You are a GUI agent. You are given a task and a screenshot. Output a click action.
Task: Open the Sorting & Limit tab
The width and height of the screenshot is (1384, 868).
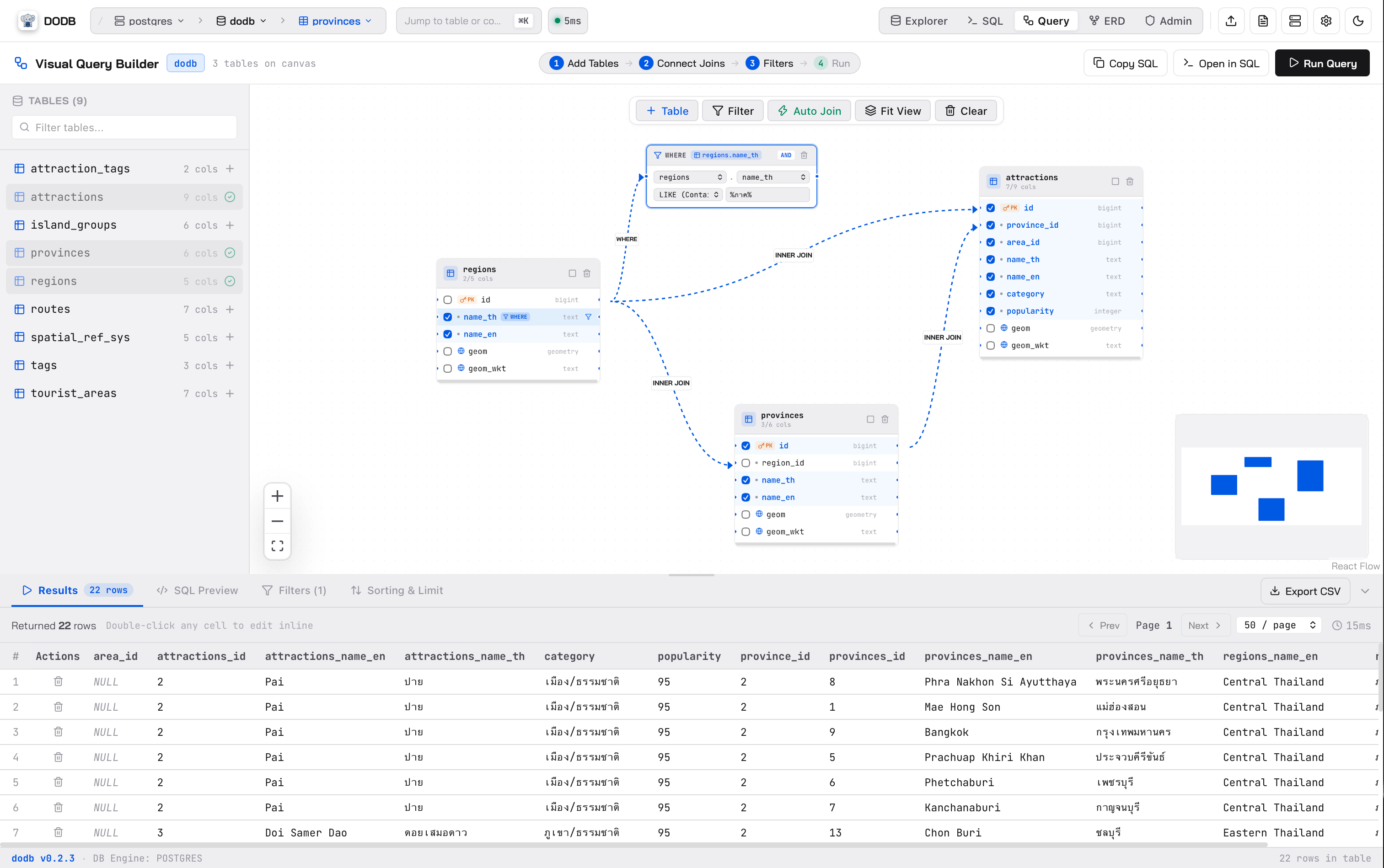[397, 590]
